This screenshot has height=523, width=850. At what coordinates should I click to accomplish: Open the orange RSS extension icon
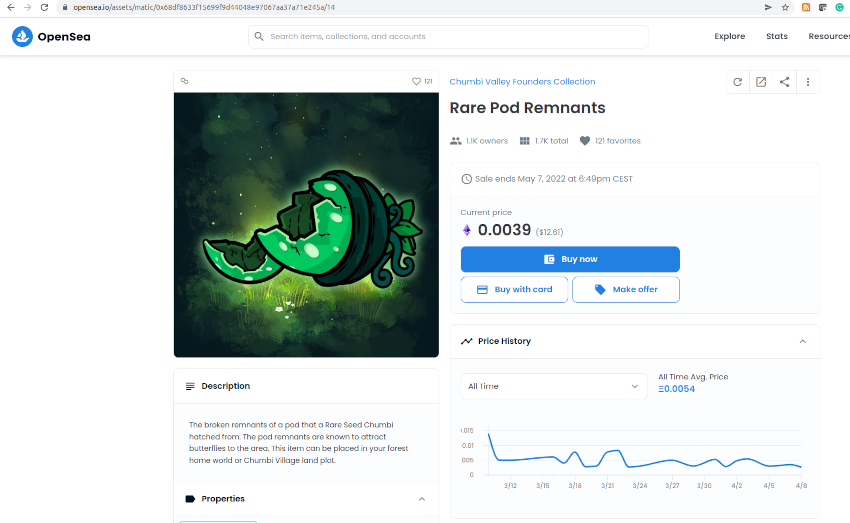click(806, 8)
